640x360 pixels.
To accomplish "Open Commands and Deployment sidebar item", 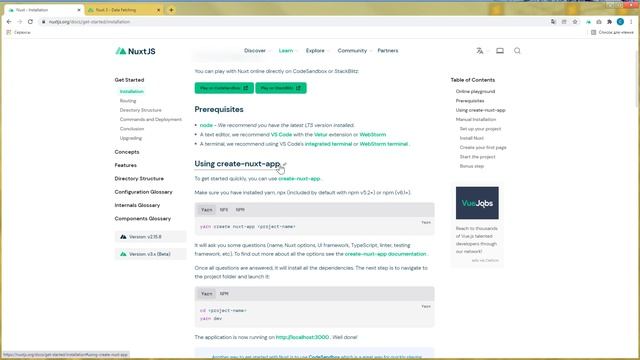I will pos(151,120).
